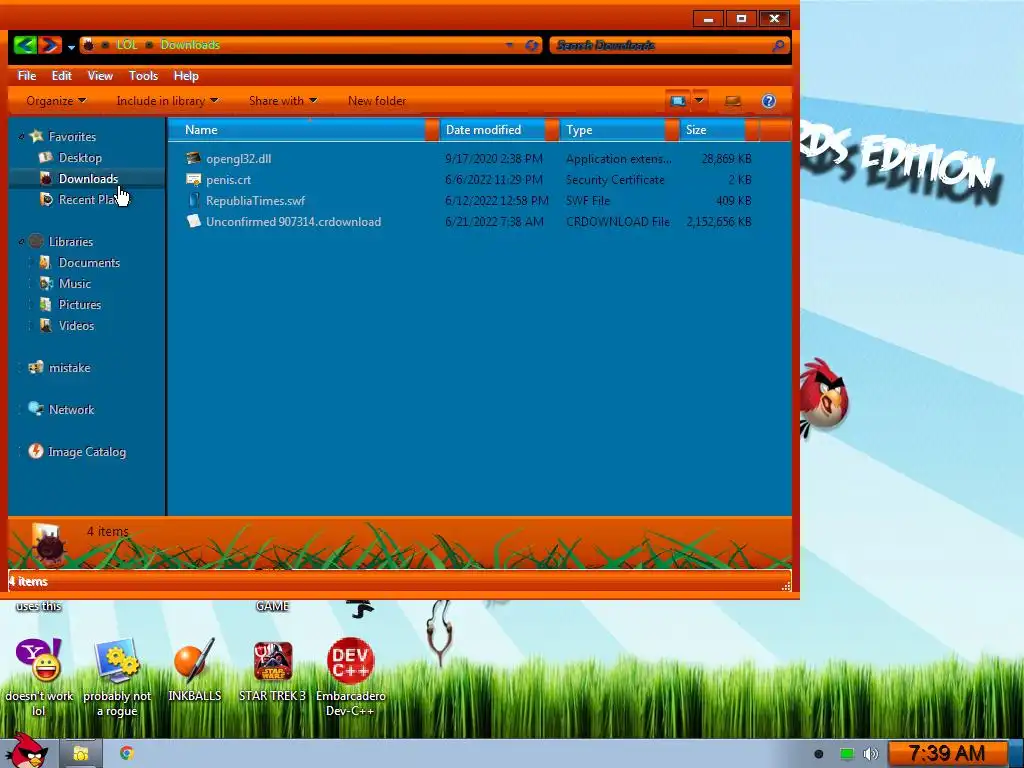
Task: Go back with the green Back arrow
Action: (25, 45)
